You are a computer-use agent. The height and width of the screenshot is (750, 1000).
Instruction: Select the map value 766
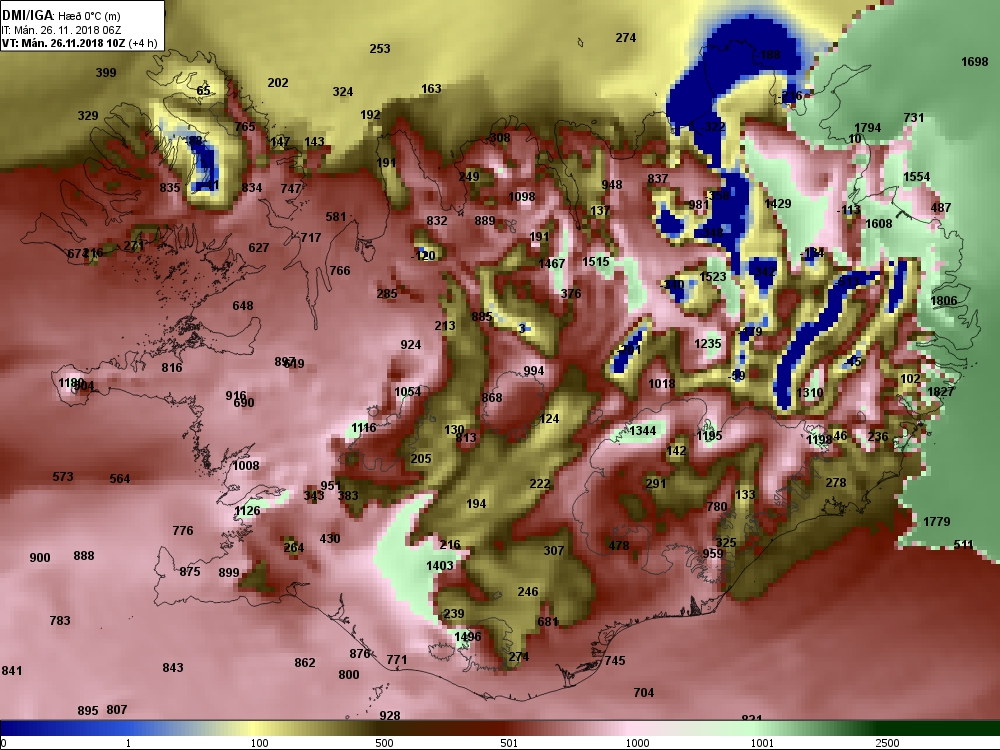point(340,271)
